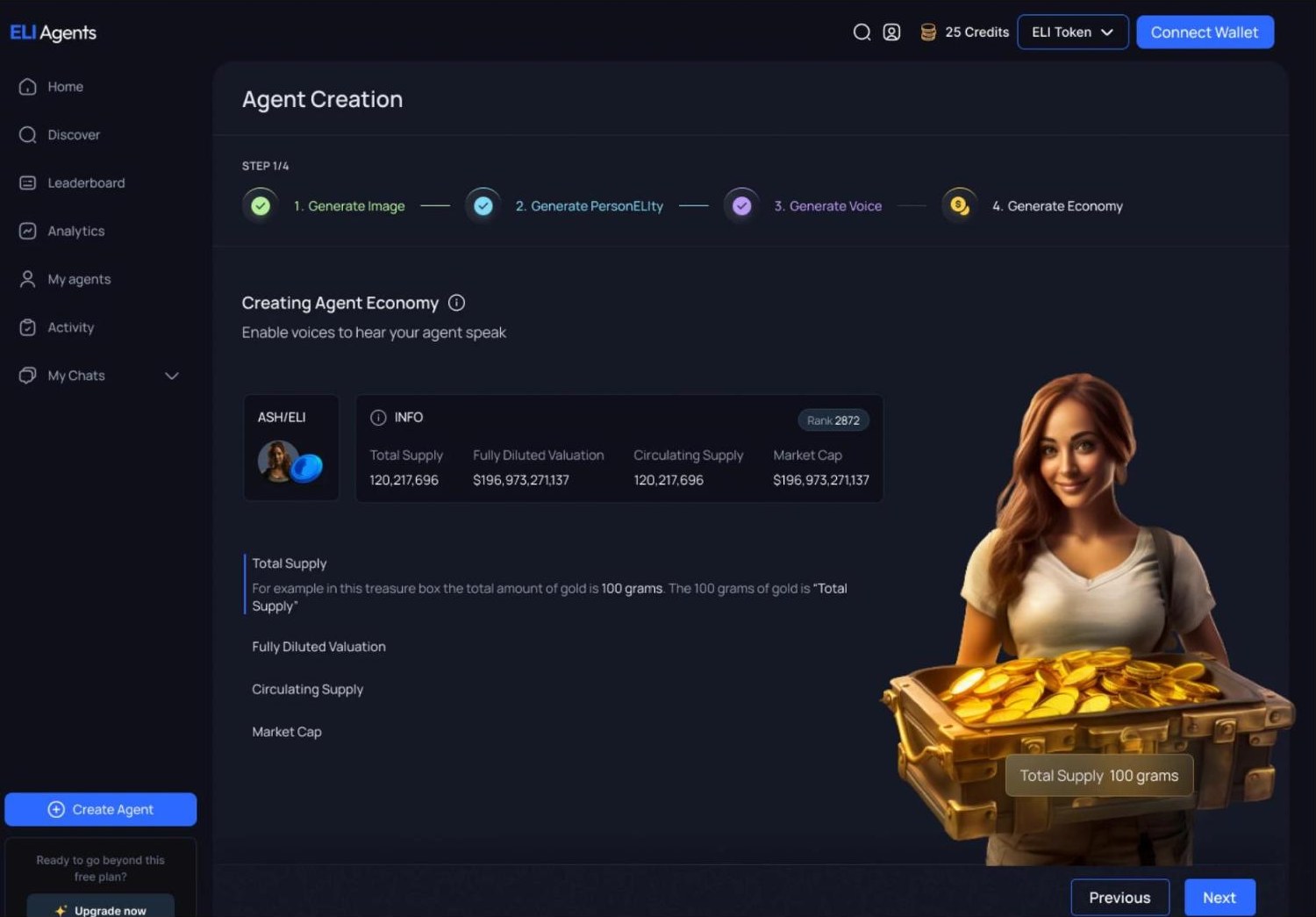Click the Analytics chart icon

tap(28, 232)
